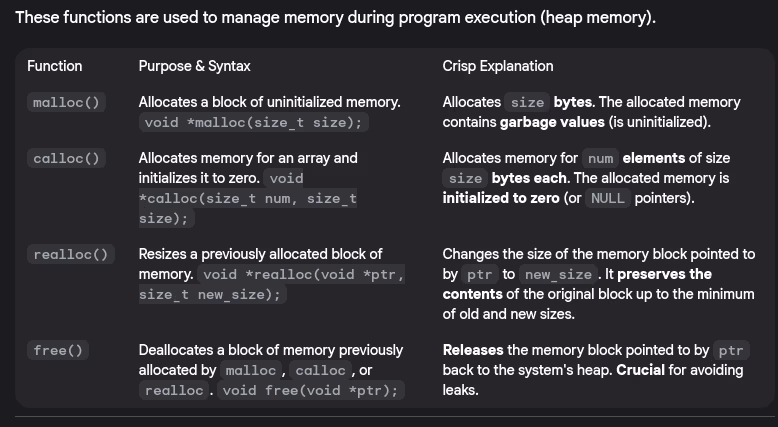Click the "calloc" code chip in free() description
Viewport: 778px width, 427px height.
click(x=320, y=371)
